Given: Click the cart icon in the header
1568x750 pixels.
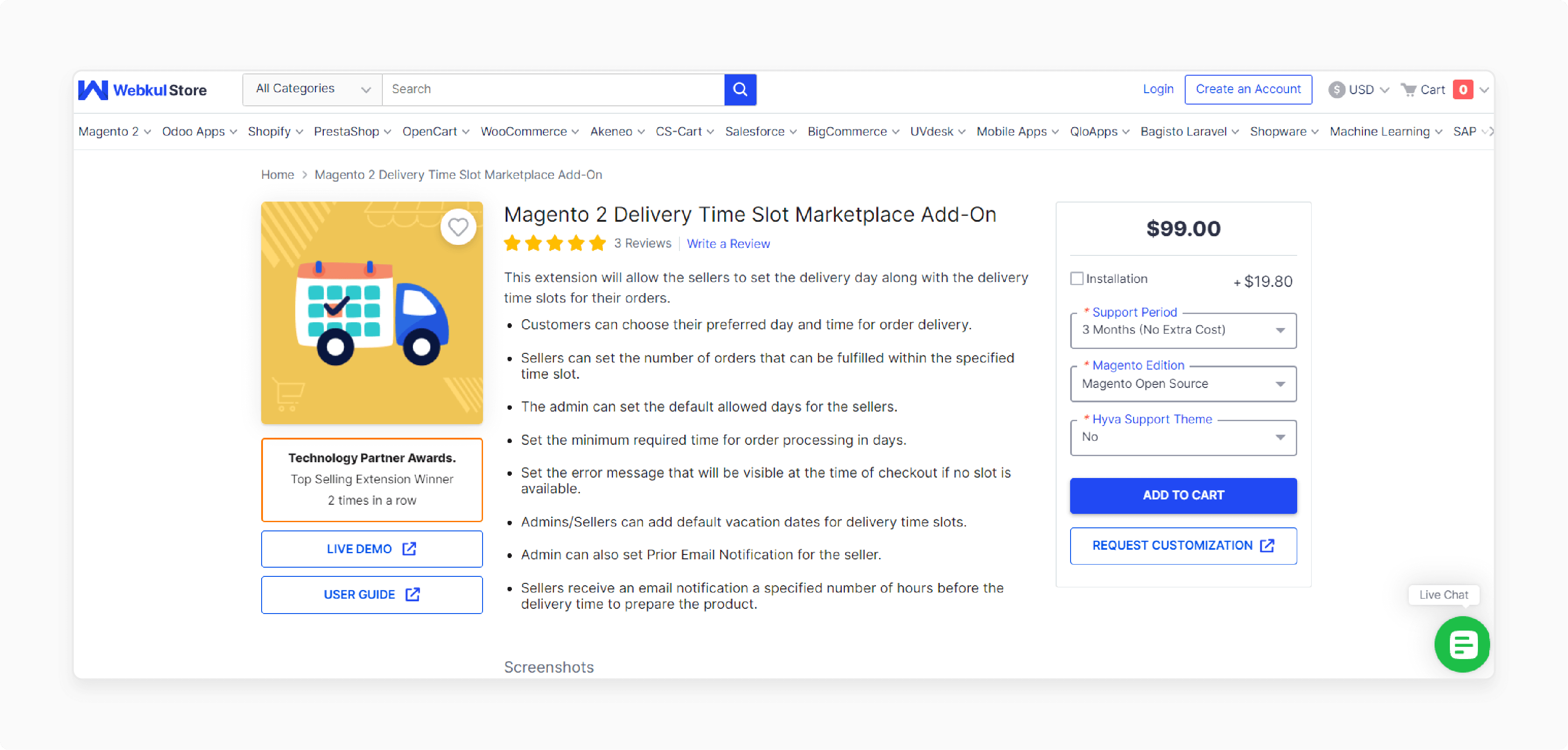Looking at the screenshot, I should coord(1410,89).
